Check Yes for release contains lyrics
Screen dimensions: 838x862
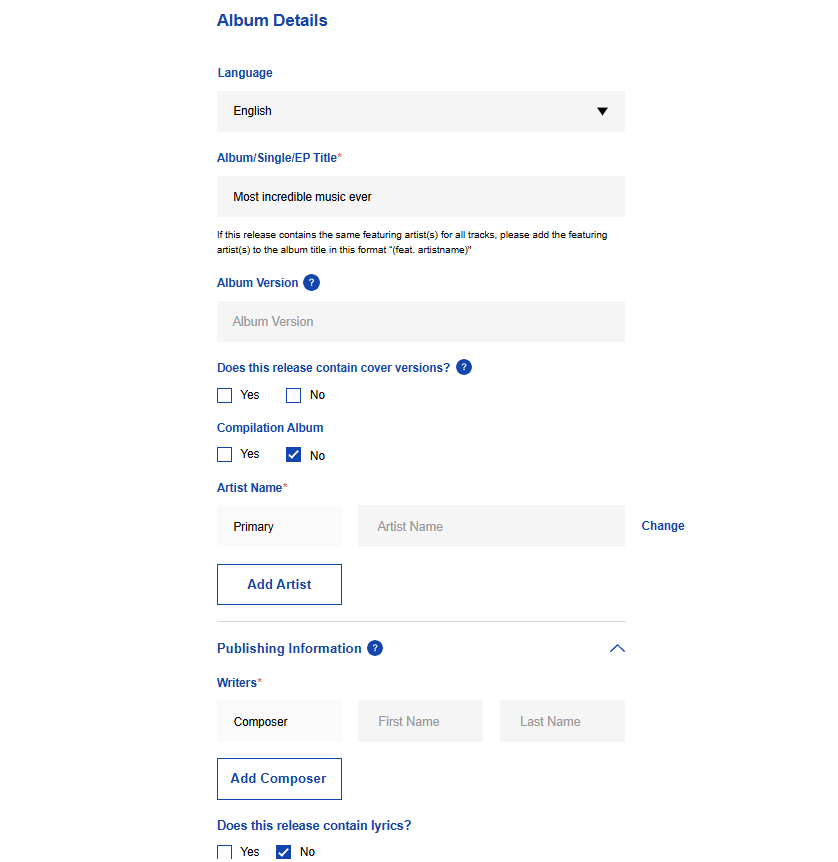tap(224, 852)
